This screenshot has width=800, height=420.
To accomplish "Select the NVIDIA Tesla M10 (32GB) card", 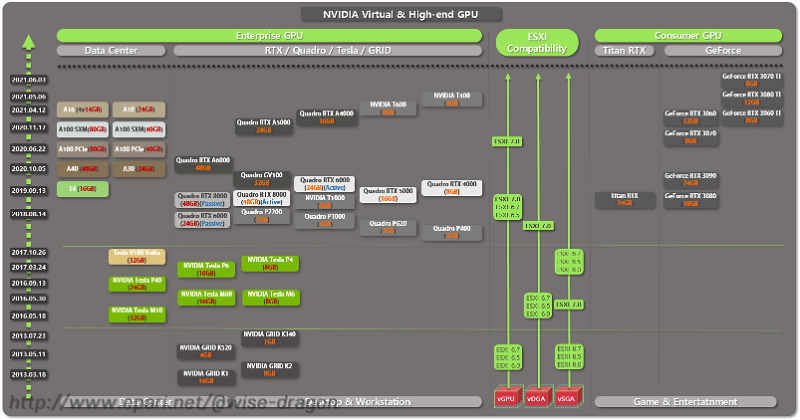I will [137, 314].
